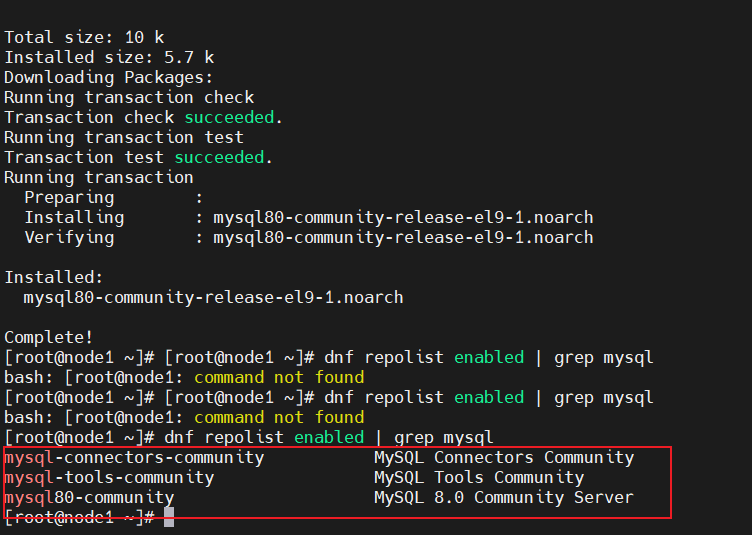This screenshot has height=535, width=752.
Task: Click the 'Downloading Packages:' line
Action: click(108, 78)
